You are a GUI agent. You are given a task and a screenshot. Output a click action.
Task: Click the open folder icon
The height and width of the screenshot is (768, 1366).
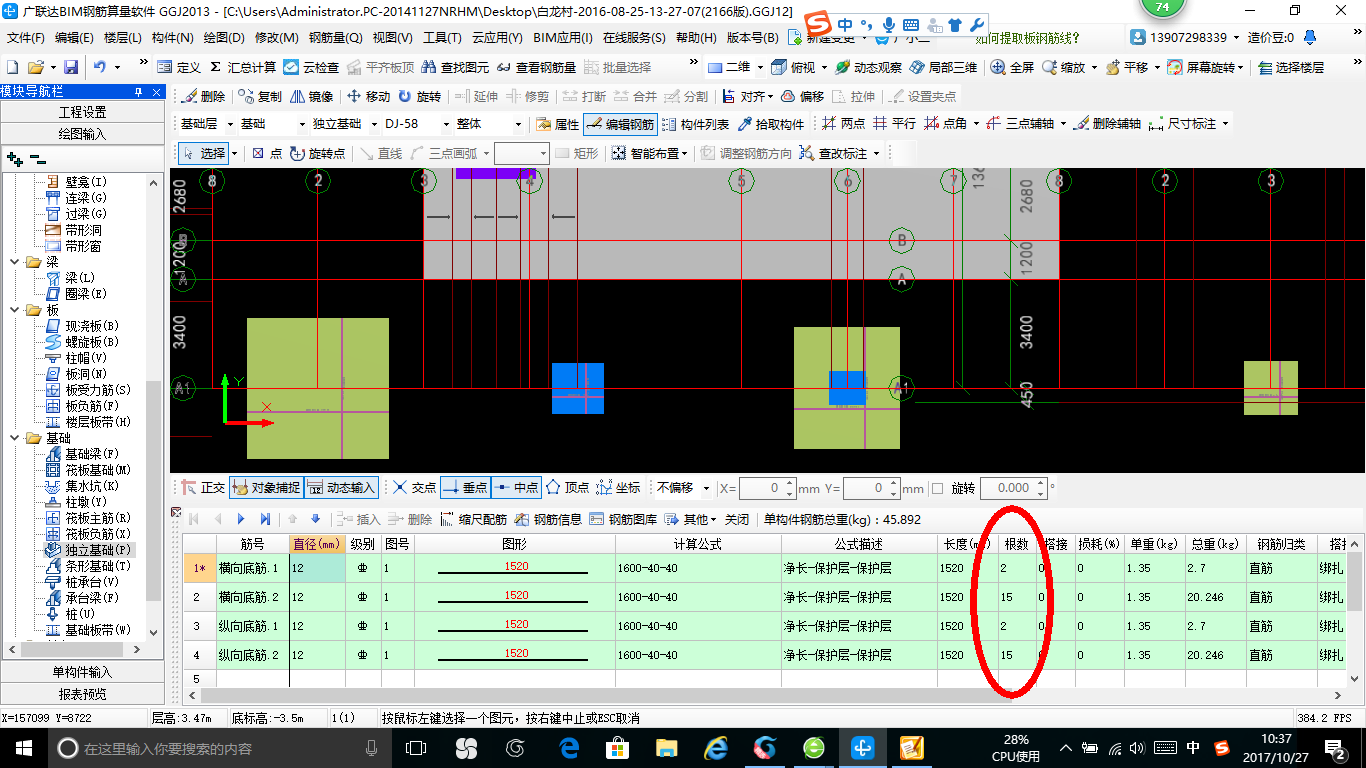[x=36, y=67]
